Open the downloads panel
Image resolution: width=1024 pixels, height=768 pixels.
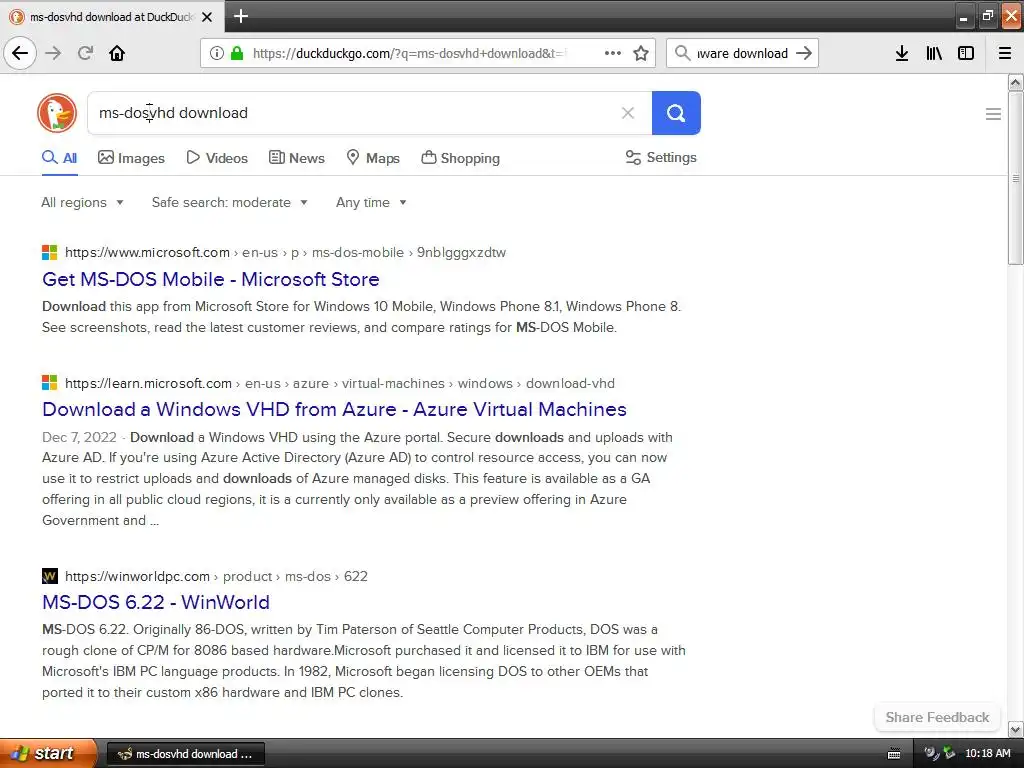(902, 53)
